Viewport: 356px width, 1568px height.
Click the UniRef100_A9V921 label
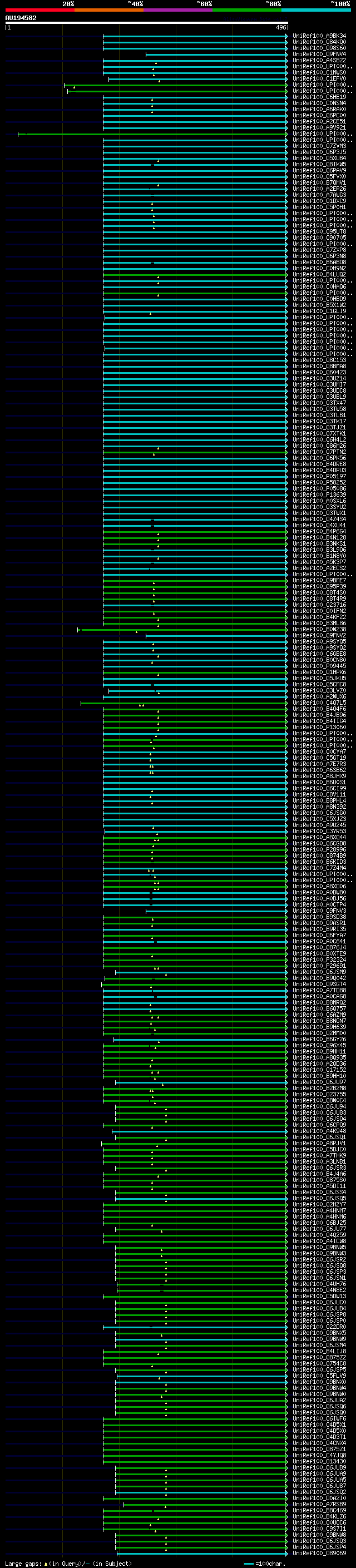coord(319,128)
